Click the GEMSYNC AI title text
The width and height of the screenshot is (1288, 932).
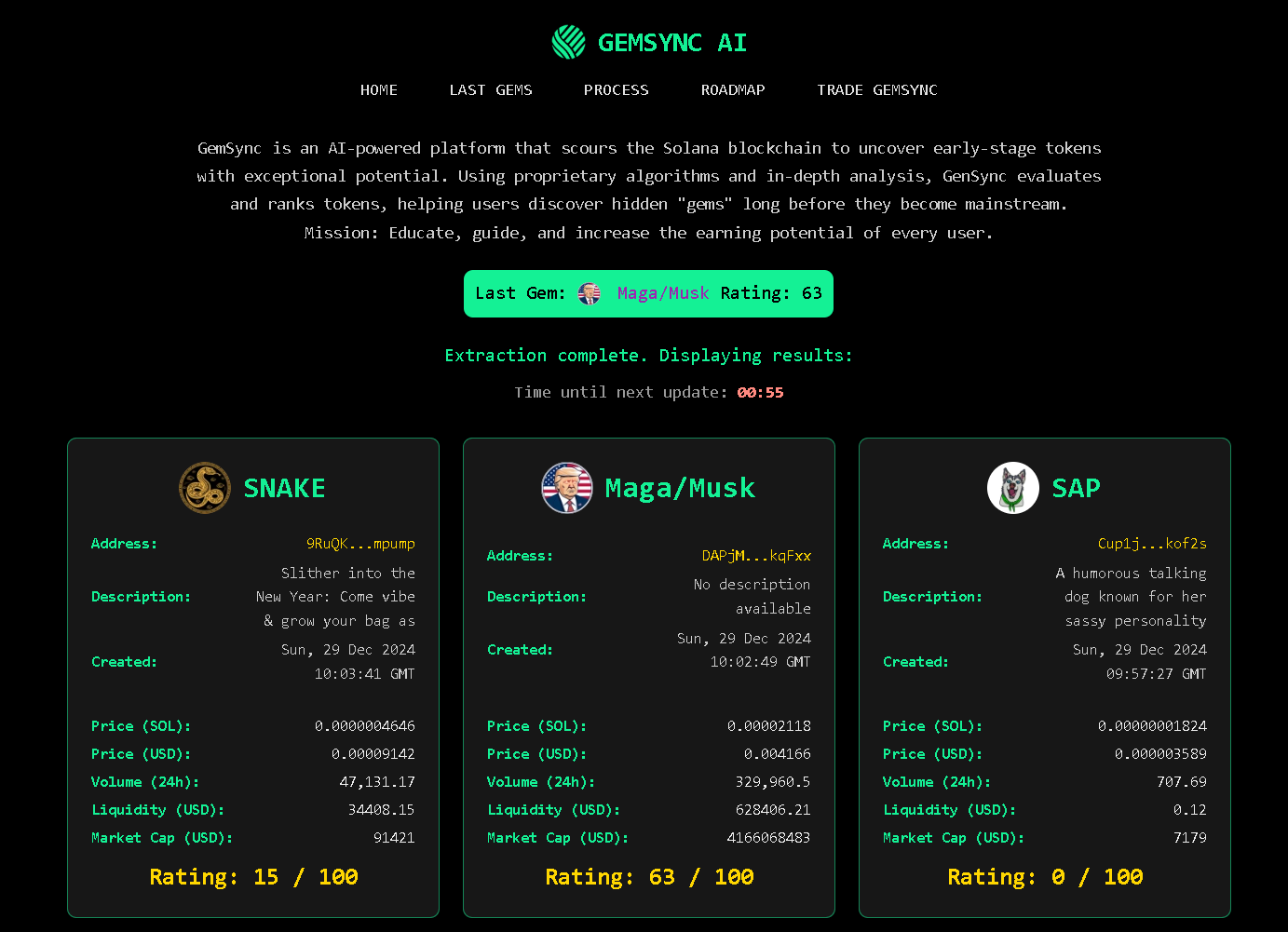[x=672, y=43]
